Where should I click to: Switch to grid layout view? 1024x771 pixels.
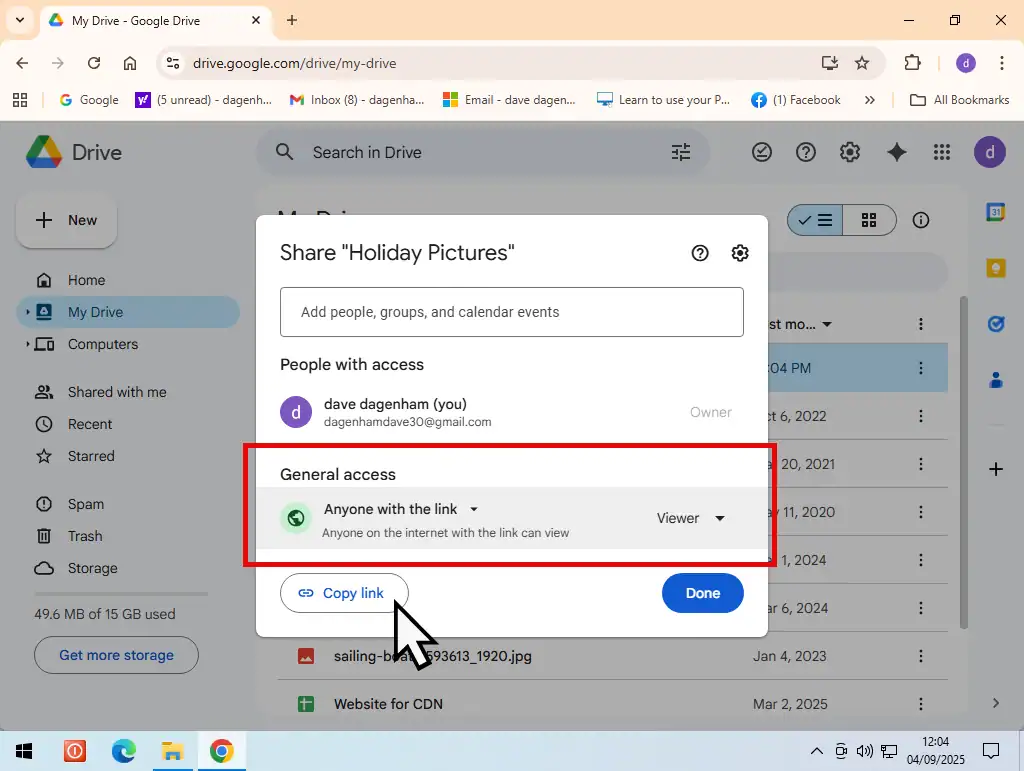point(869,220)
